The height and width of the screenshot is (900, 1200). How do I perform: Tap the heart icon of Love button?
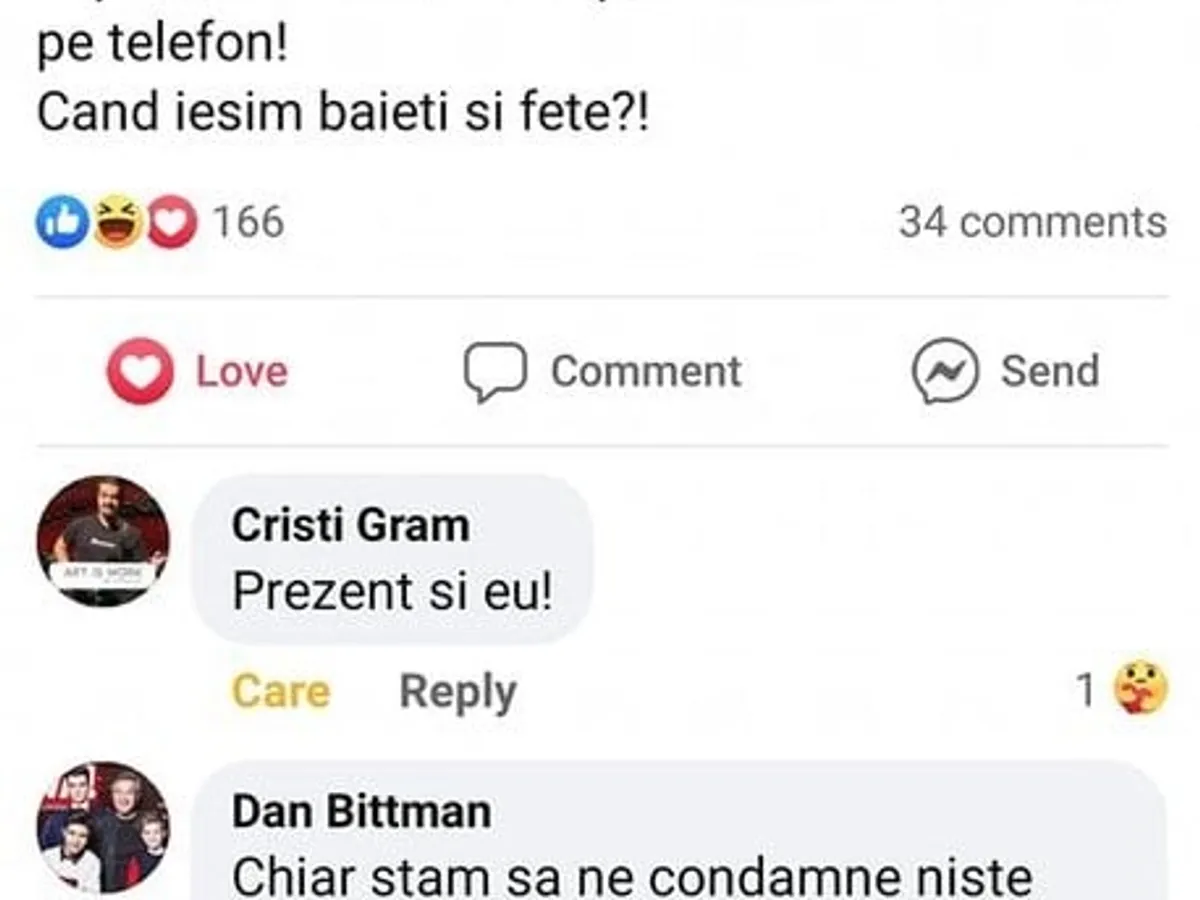pyautogui.click(x=140, y=371)
